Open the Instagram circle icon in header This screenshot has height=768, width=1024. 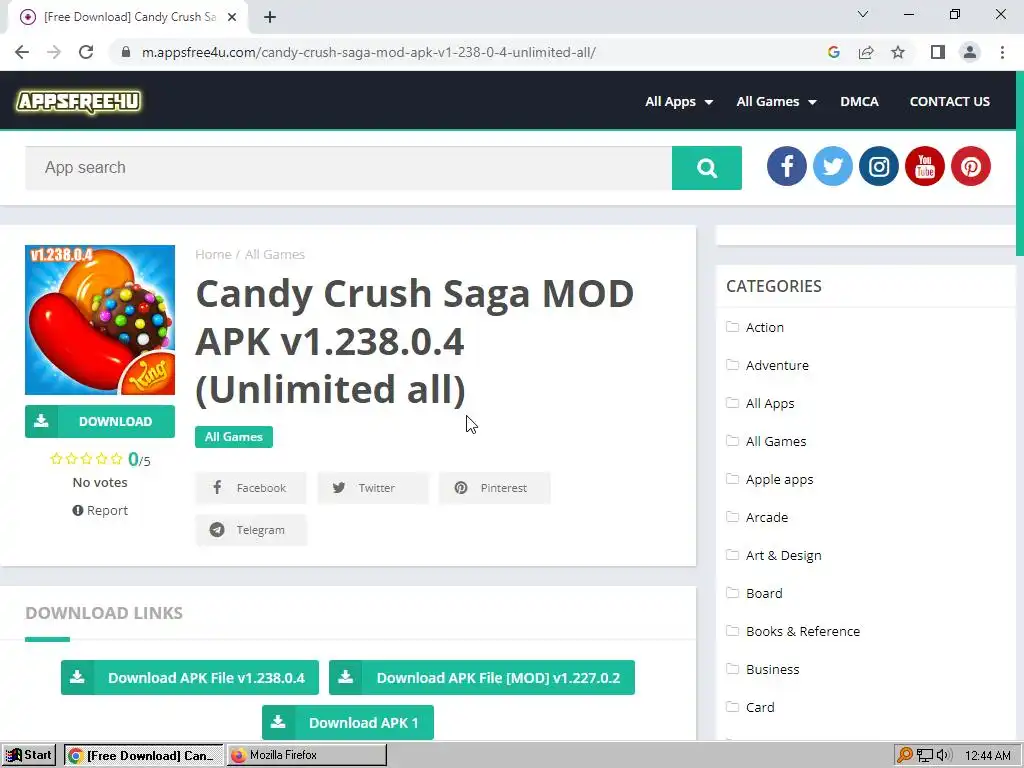[878, 167]
